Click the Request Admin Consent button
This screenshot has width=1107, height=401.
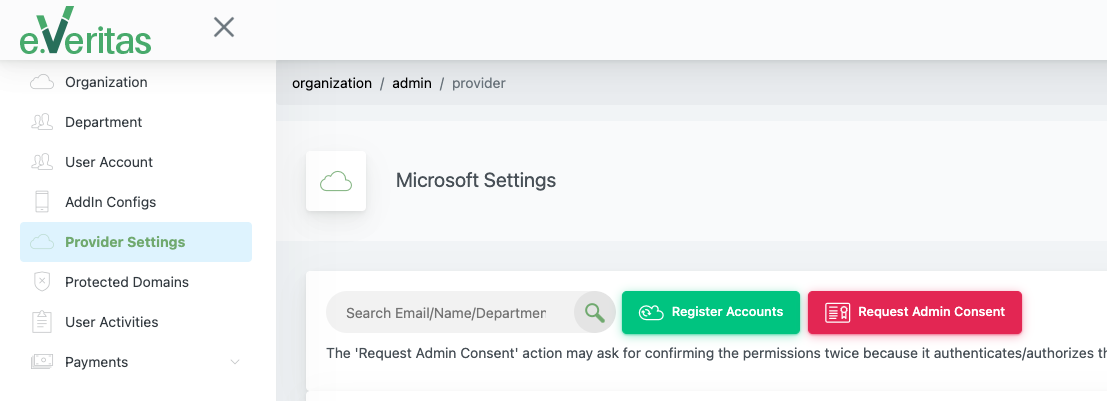point(915,312)
